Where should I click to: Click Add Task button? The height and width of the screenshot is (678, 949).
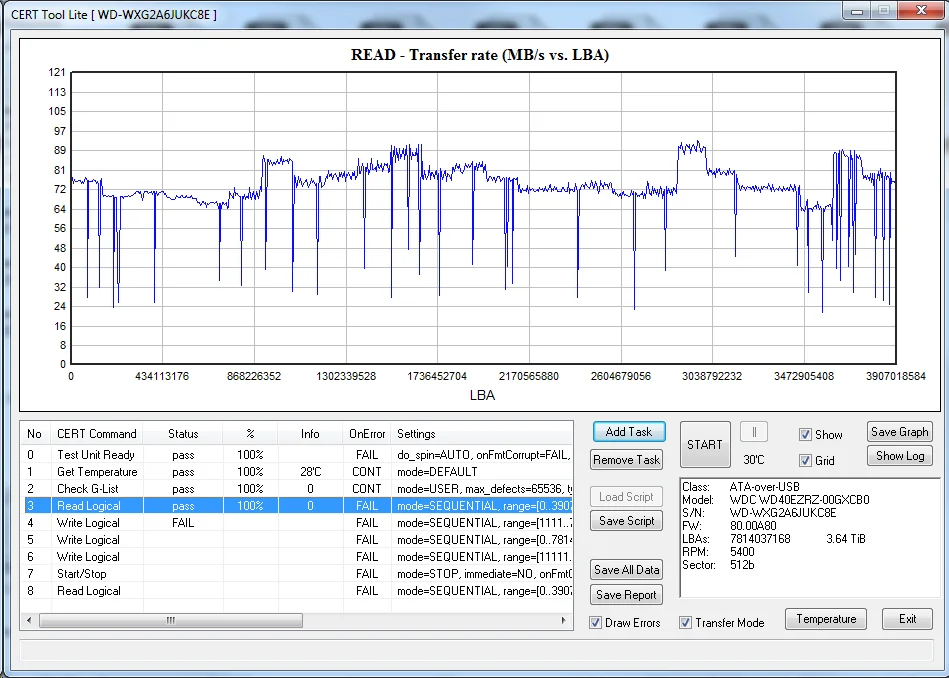click(628, 432)
